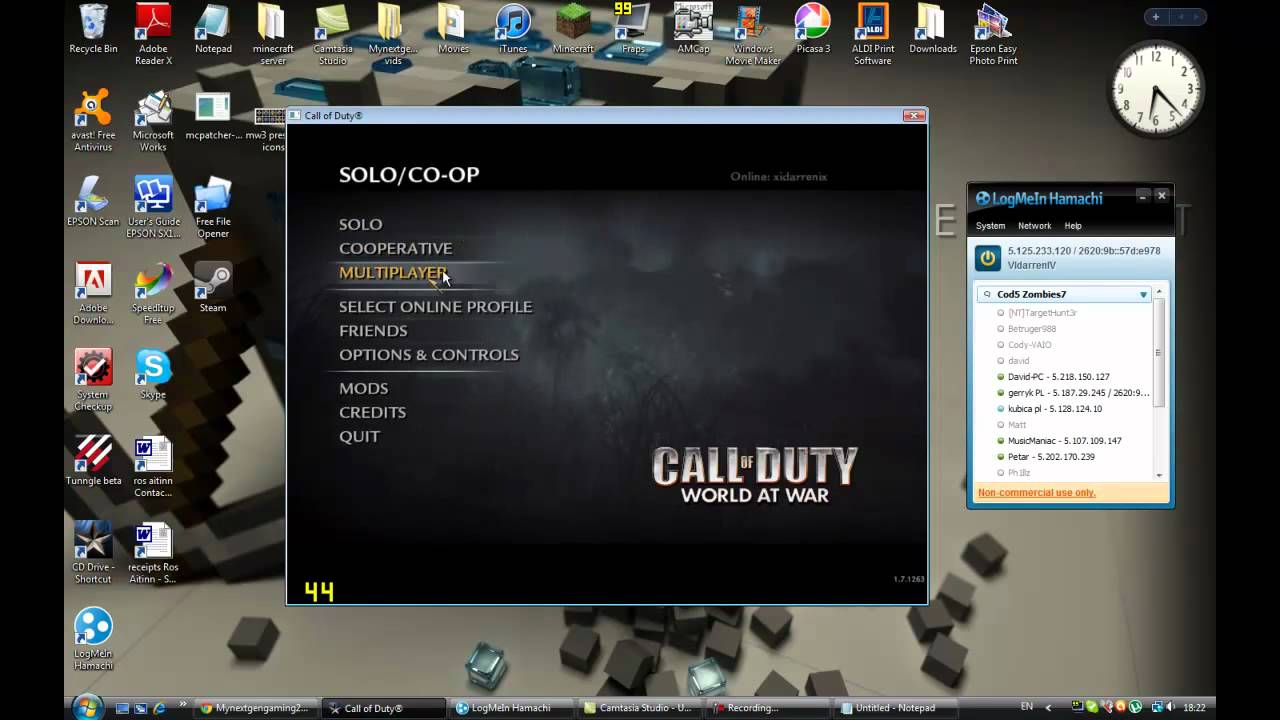Select peer kubica pl in list
The width and height of the screenshot is (1280, 720).
click(1054, 409)
